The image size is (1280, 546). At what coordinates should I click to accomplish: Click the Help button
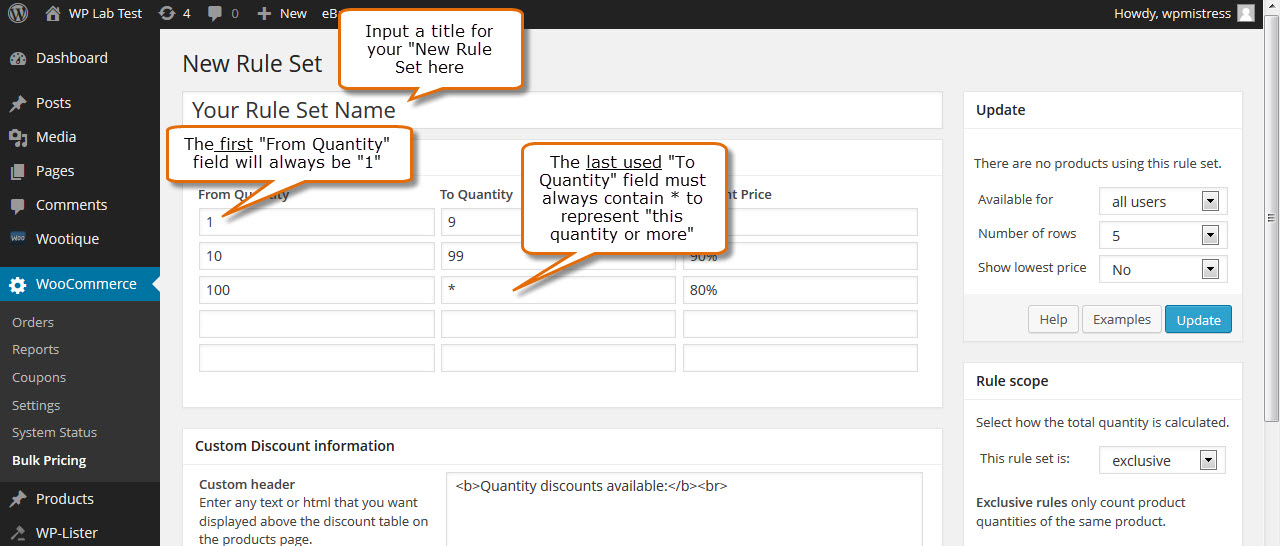tap(1053, 319)
